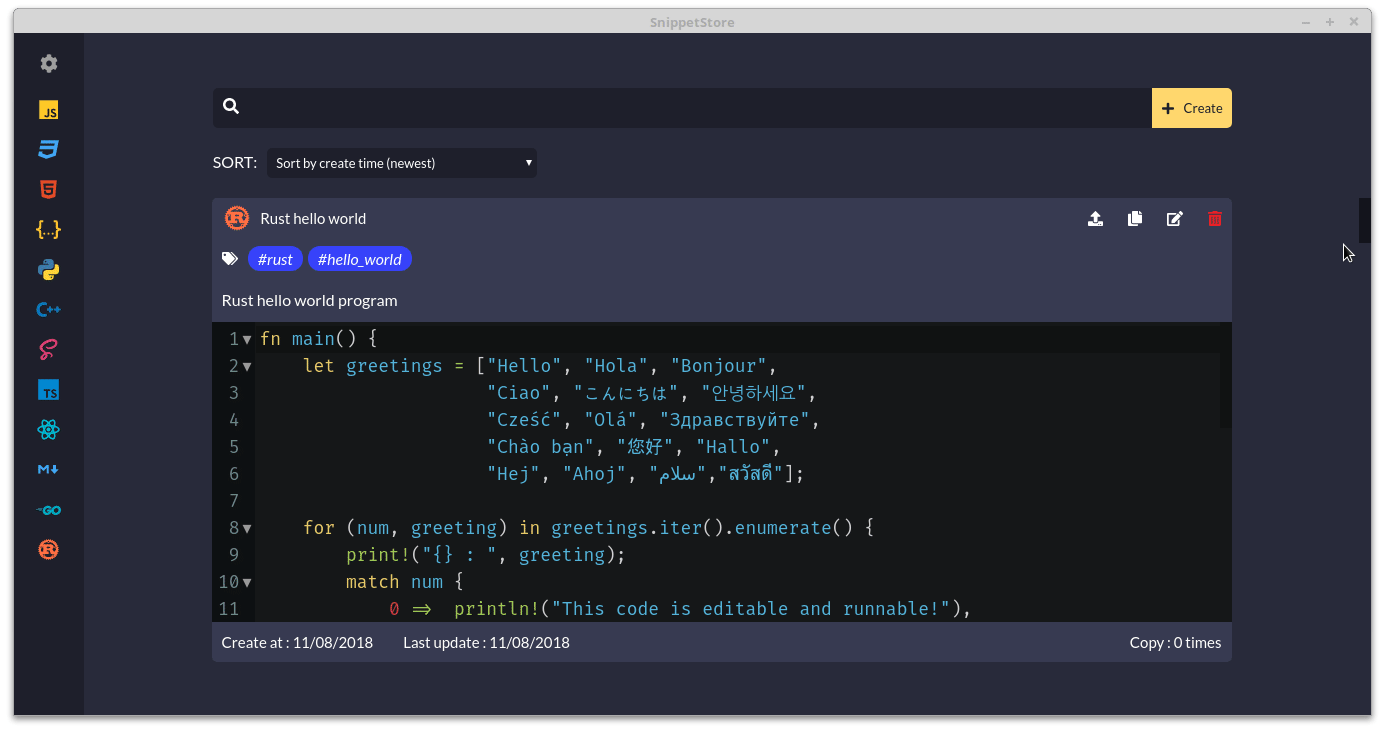Click 'Create at : 11/08/2018' text

297,643
